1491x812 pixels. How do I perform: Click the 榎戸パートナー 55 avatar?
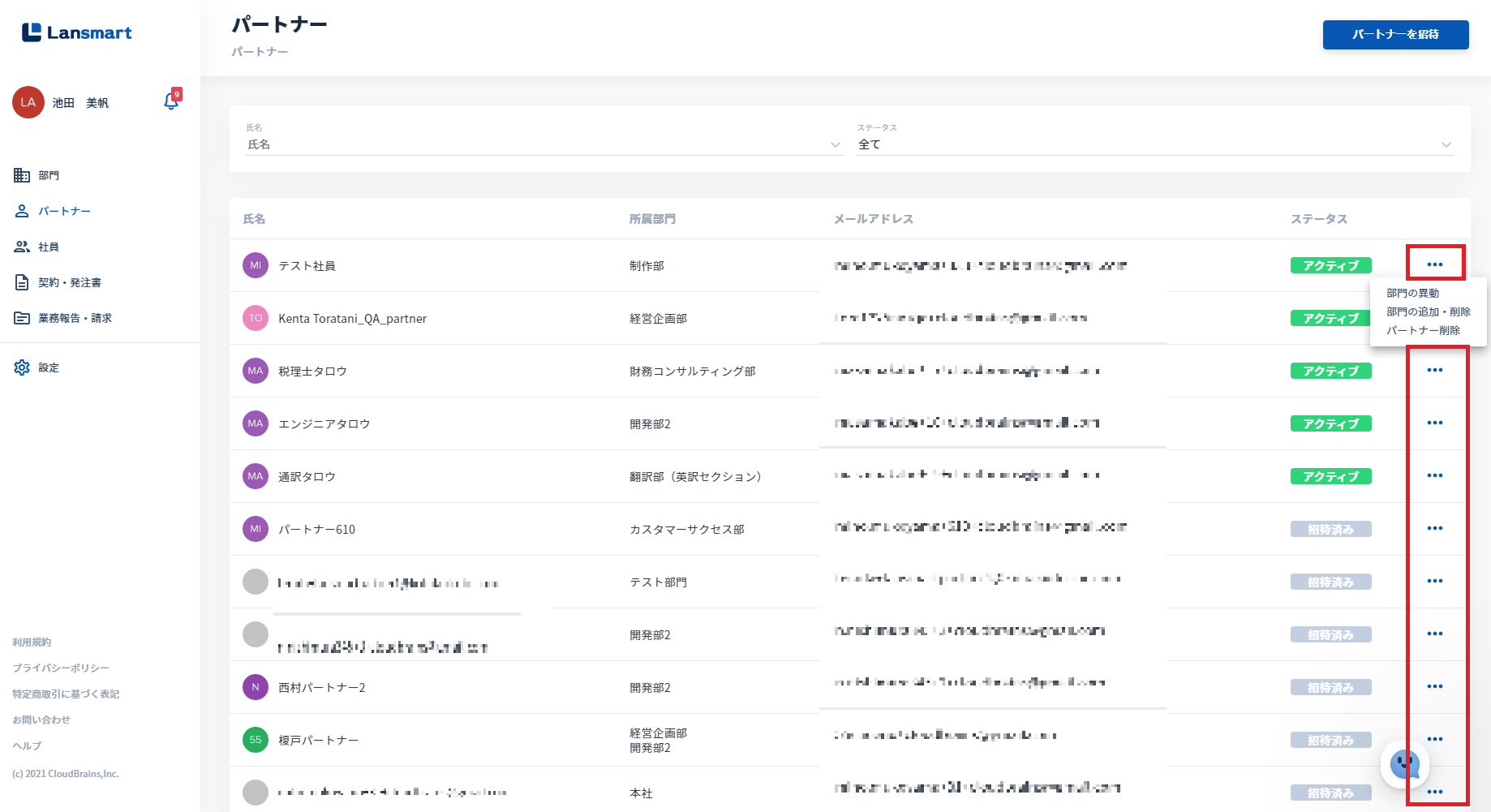click(x=256, y=740)
